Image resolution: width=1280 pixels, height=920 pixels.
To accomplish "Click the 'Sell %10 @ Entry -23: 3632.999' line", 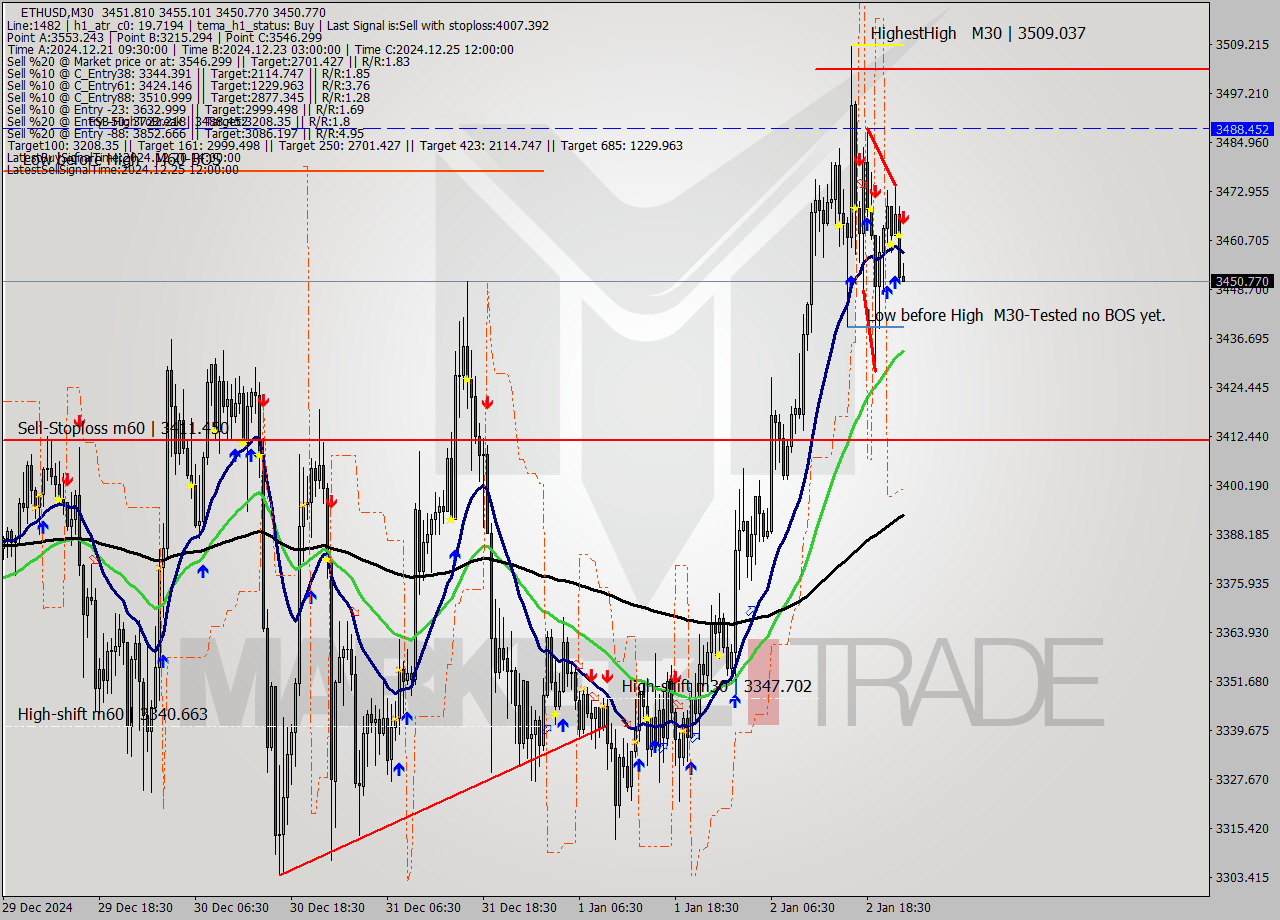I will point(185,109).
